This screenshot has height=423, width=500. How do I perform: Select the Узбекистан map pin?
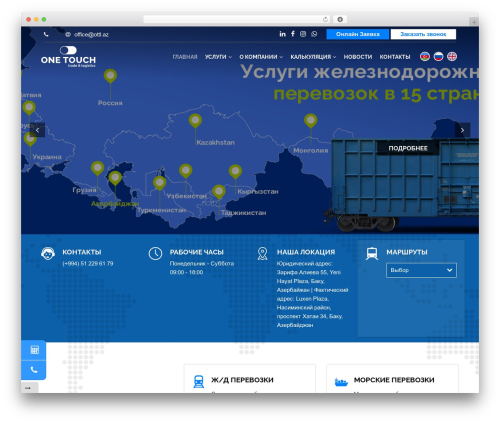(x=186, y=171)
